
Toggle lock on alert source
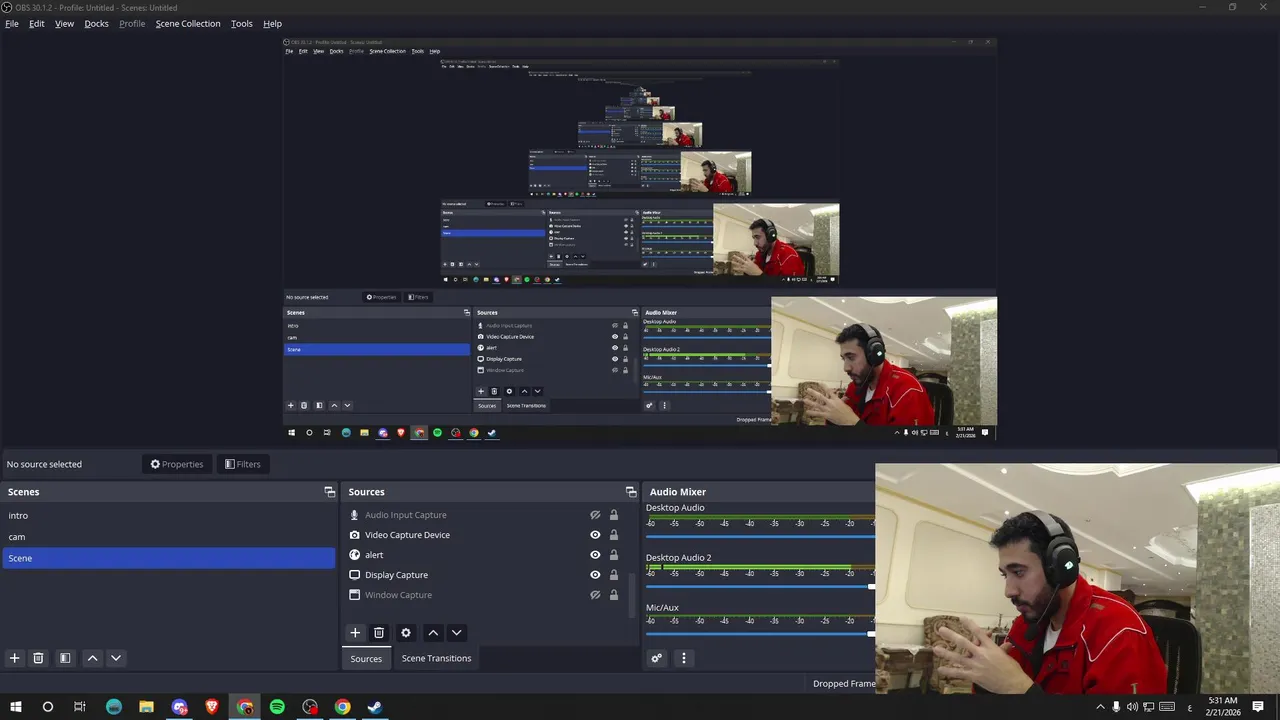[614, 555]
